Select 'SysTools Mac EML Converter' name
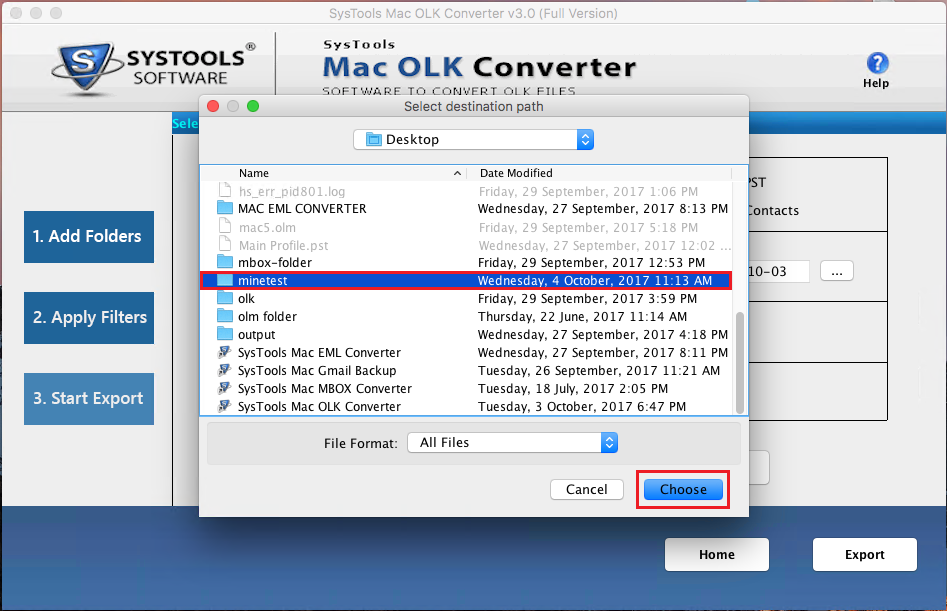 [x=319, y=353]
